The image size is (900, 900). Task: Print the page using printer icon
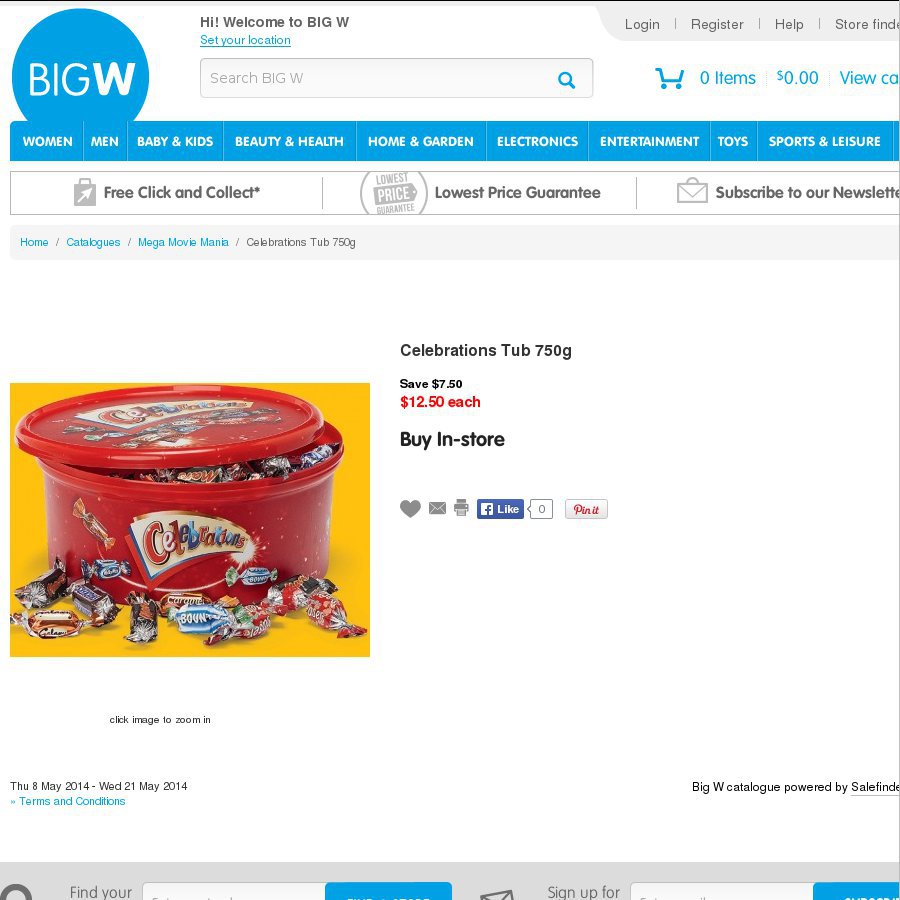(461, 508)
